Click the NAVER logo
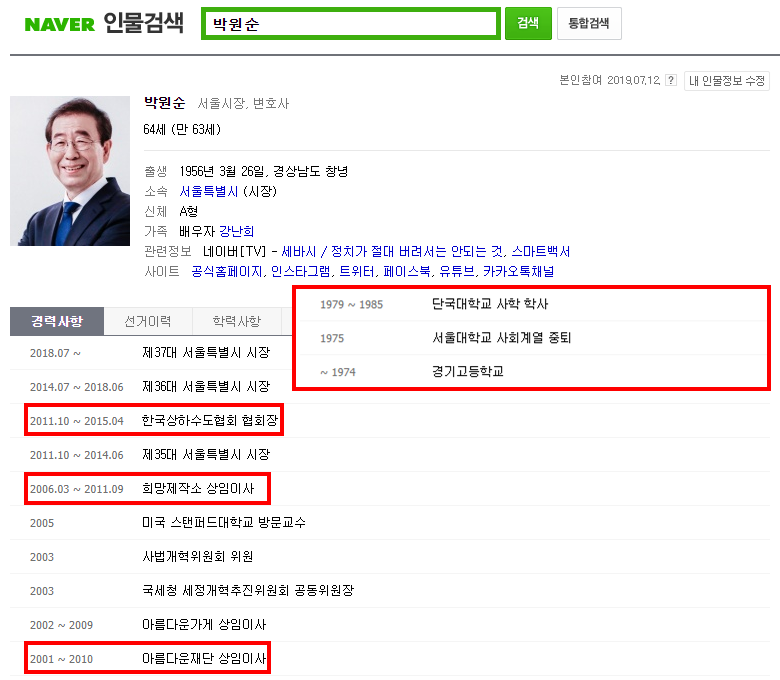 [x=59, y=24]
